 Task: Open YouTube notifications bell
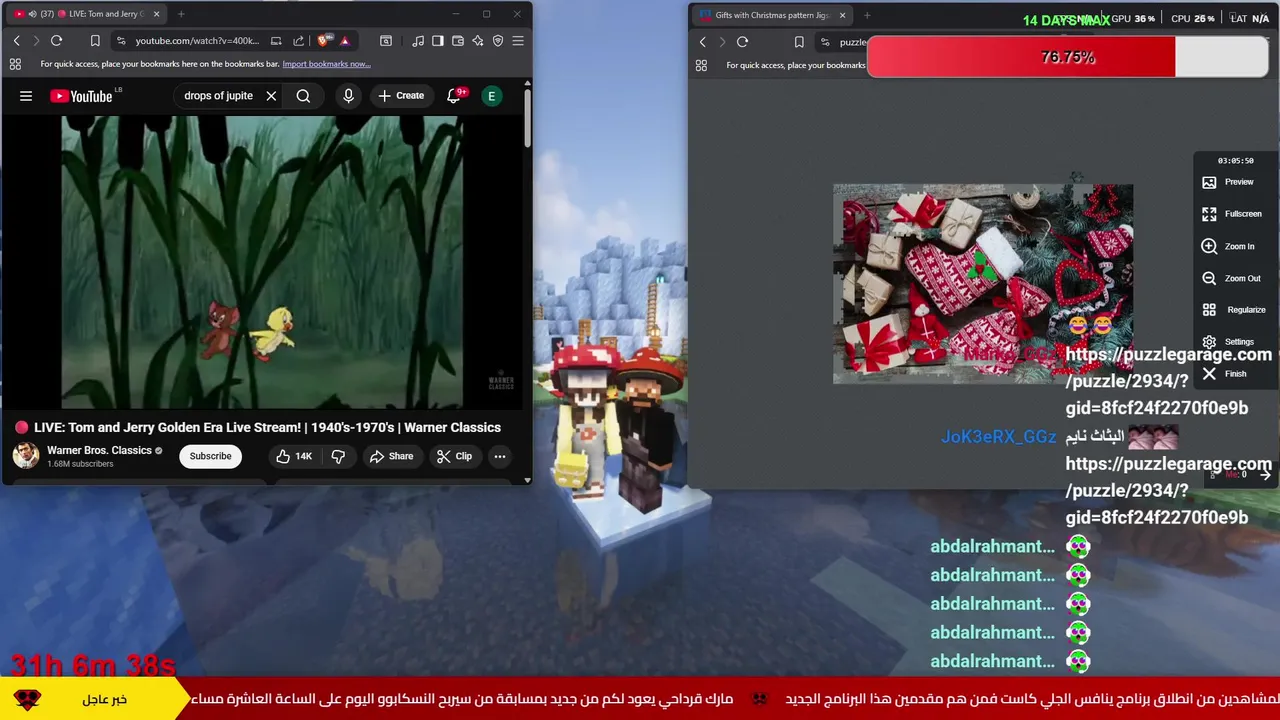[454, 96]
